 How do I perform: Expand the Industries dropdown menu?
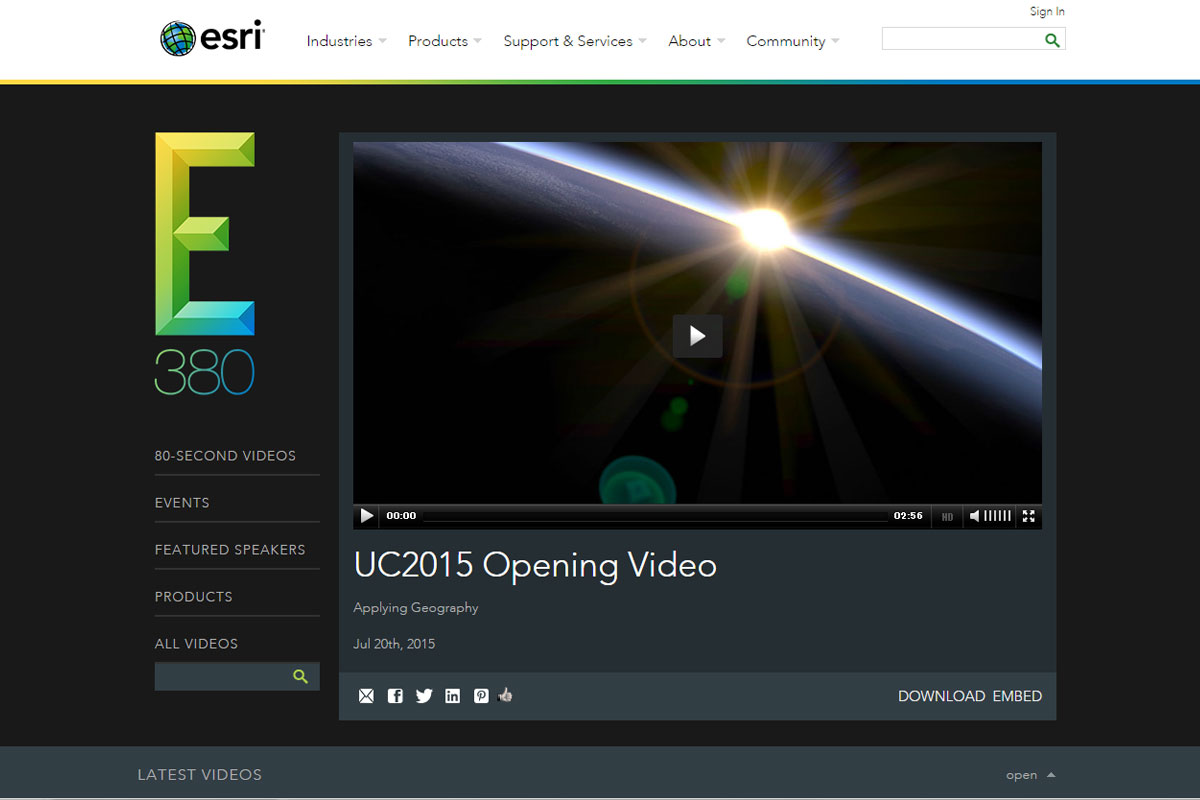click(345, 41)
